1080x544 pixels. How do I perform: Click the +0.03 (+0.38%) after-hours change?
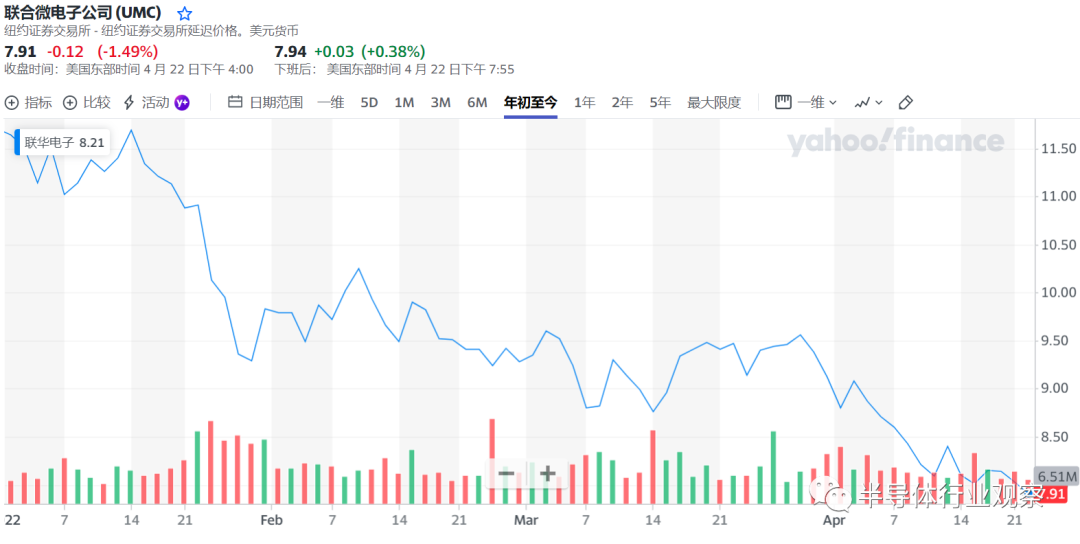coord(370,52)
